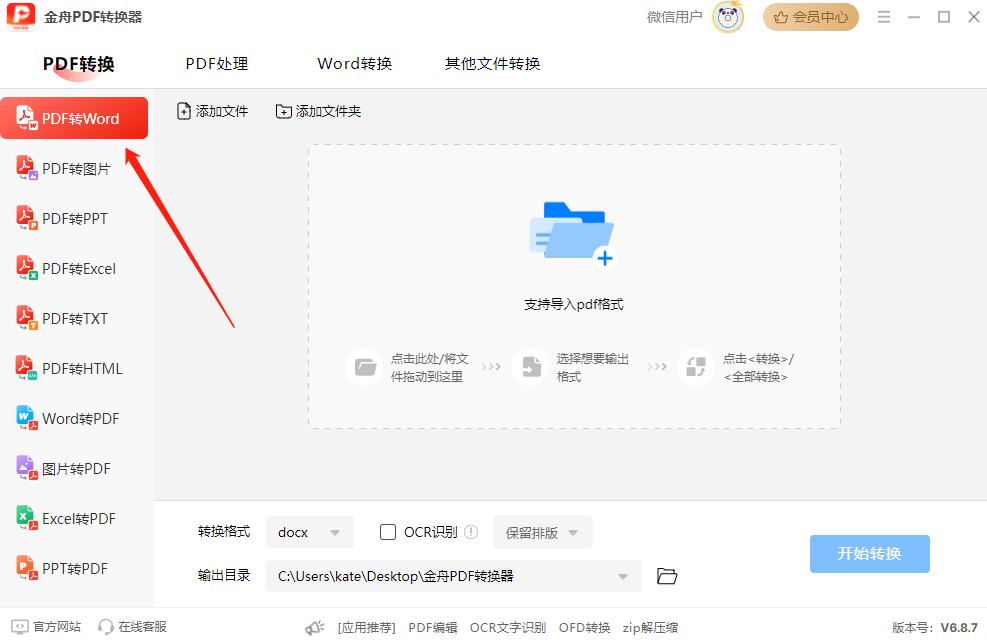Switch to the PDF处理 tab
The width and height of the screenshot is (987, 642).
click(217, 64)
